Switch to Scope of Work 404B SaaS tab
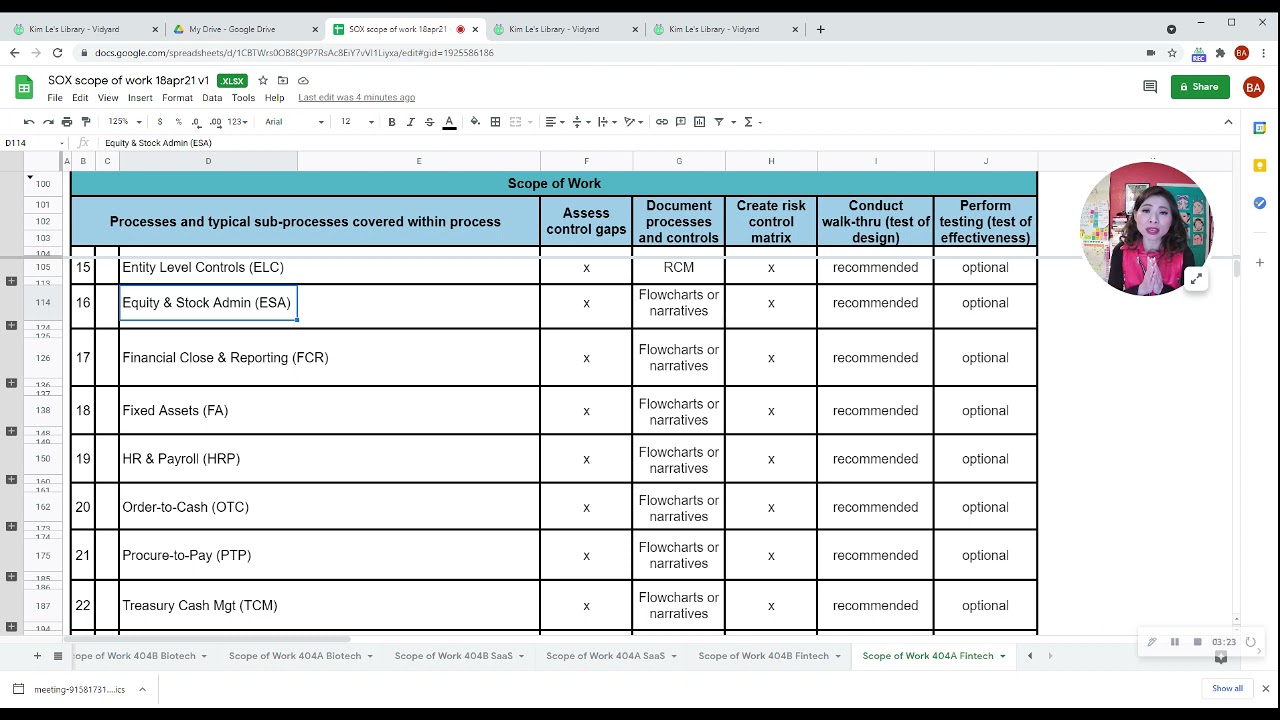 click(460, 656)
